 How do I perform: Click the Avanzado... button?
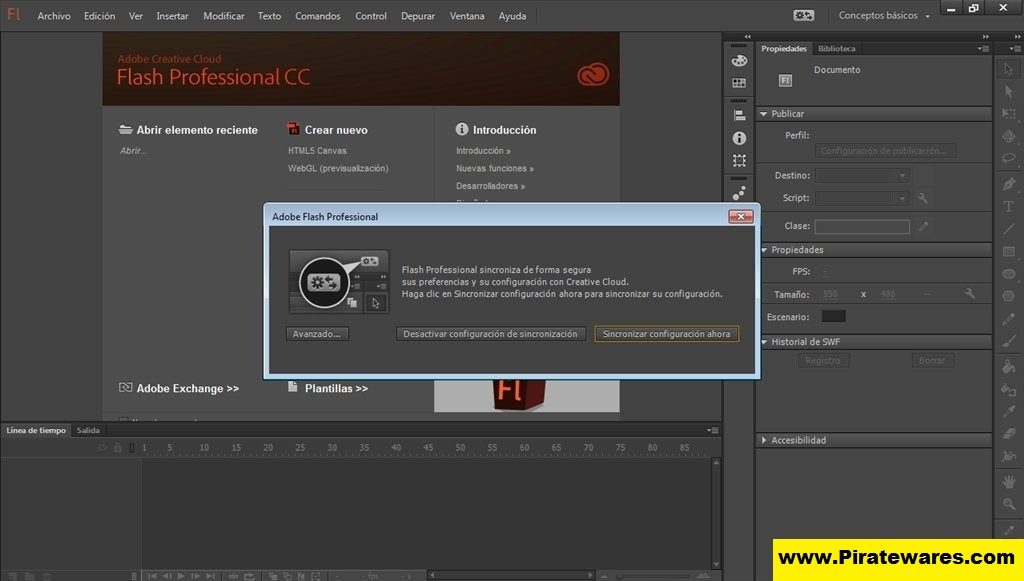(x=317, y=334)
